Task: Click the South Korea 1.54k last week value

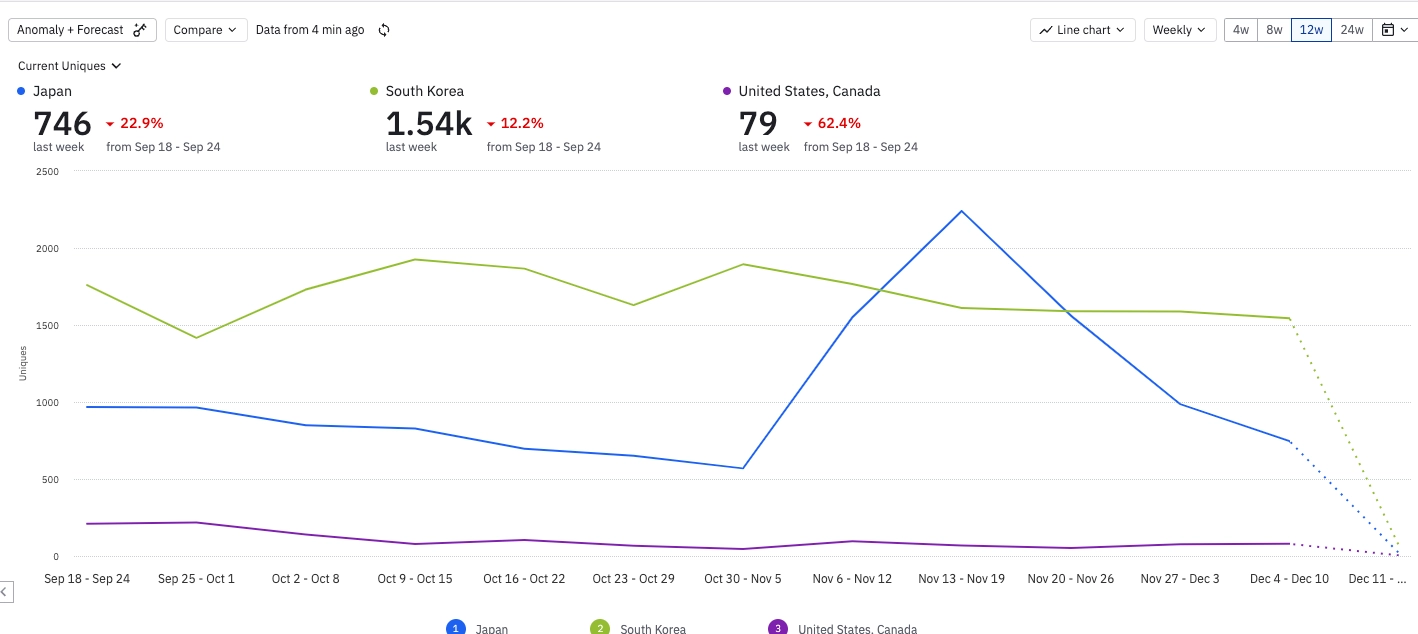Action: tap(429, 123)
